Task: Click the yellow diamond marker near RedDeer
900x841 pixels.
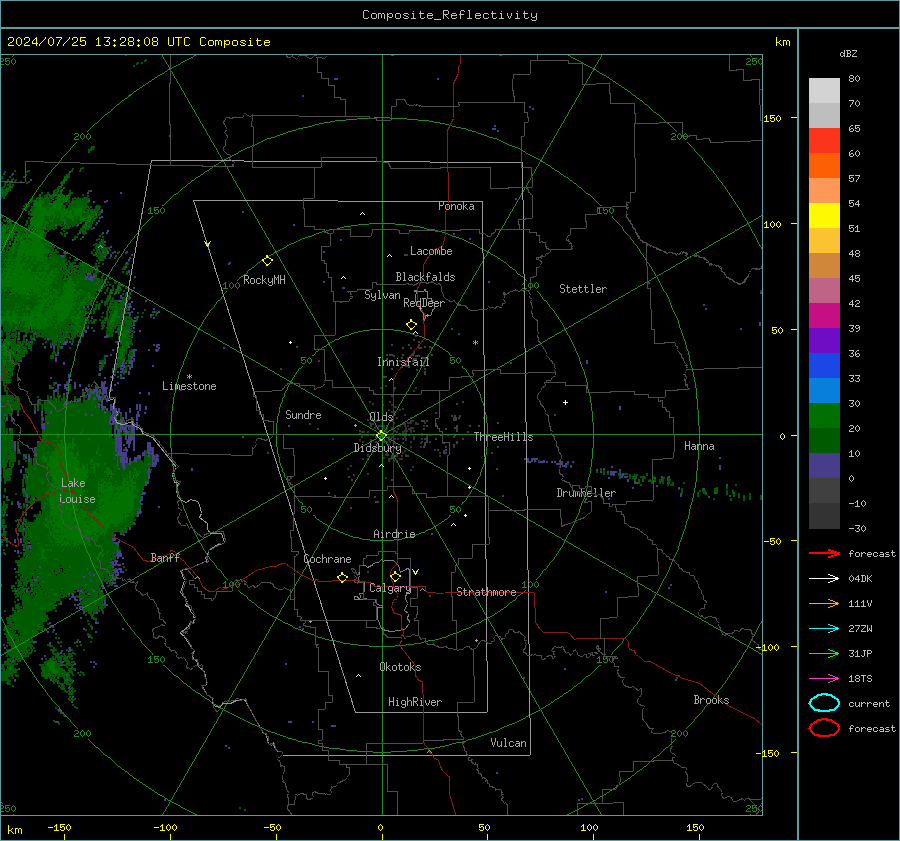Action: coord(411,325)
